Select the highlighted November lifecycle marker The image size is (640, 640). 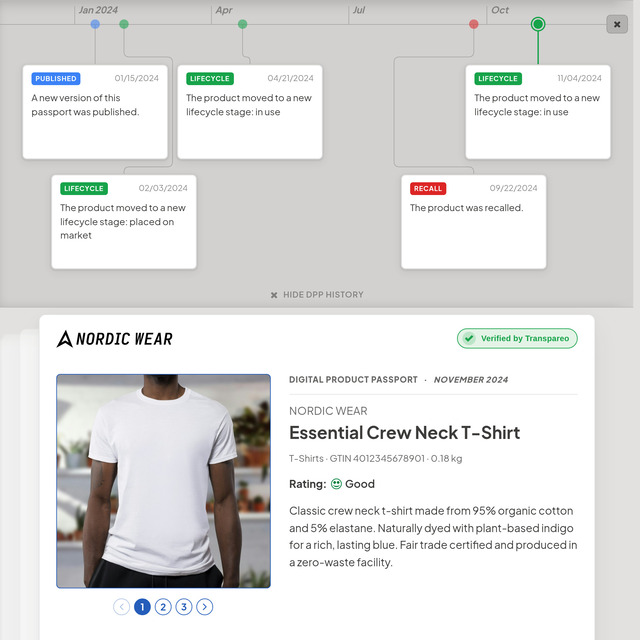pyautogui.click(x=538, y=24)
